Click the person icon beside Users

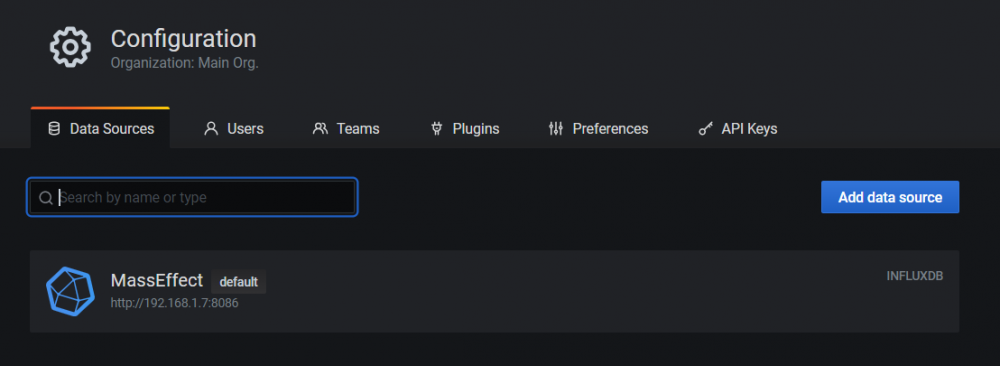tap(210, 129)
